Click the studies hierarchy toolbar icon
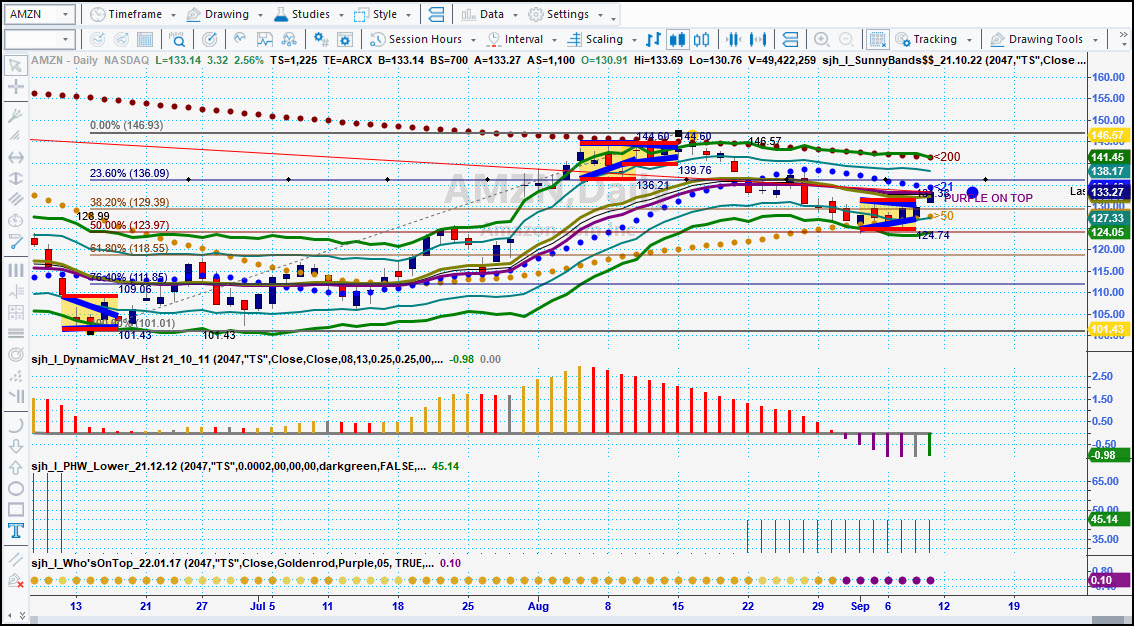1134x626 pixels. (x=289, y=39)
